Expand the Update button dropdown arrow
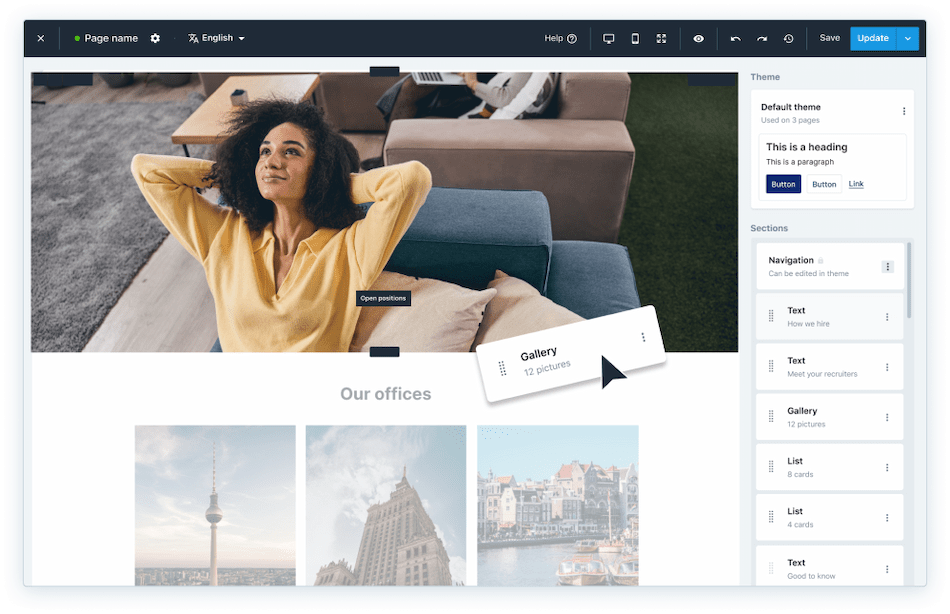The width and height of the screenshot is (950, 614). click(x=907, y=38)
